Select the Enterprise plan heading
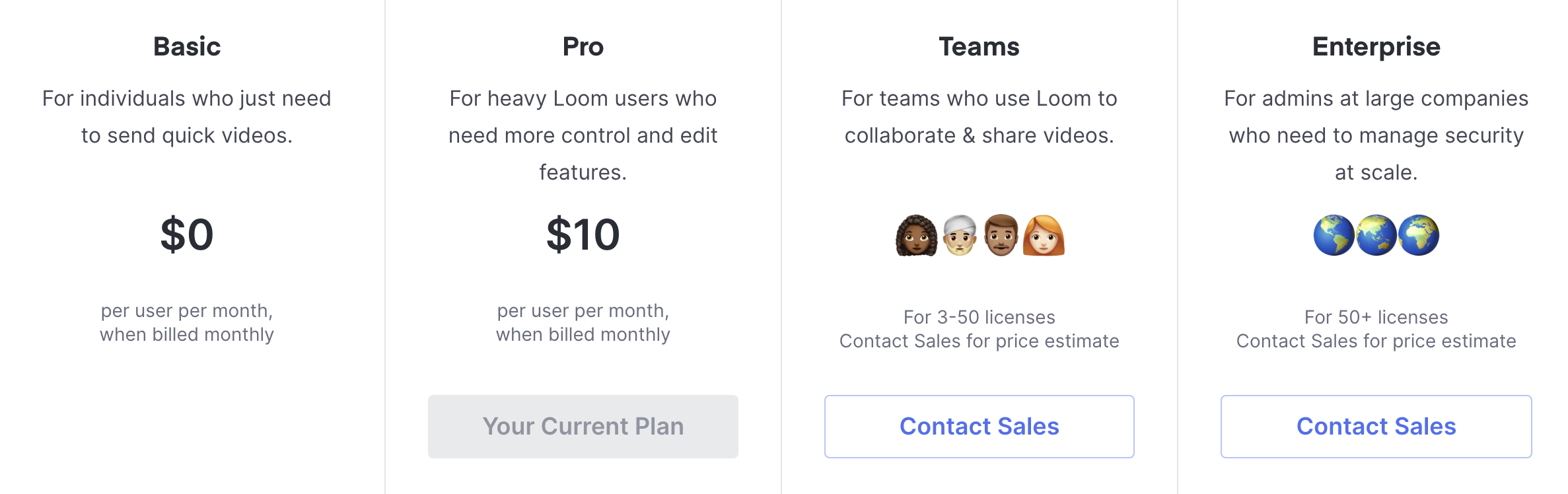1568x494 pixels. click(1376, 47)
